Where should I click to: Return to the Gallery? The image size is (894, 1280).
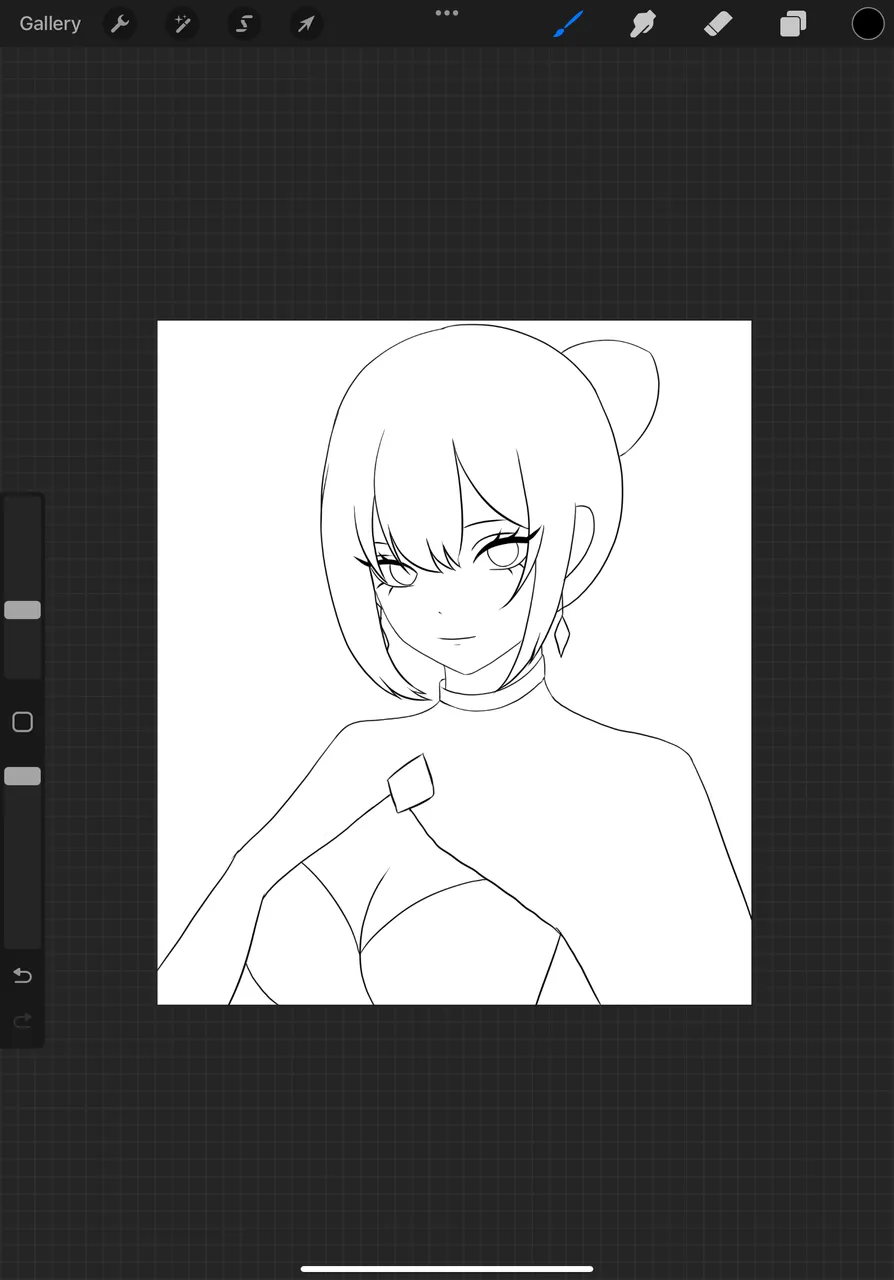[50, 23]
